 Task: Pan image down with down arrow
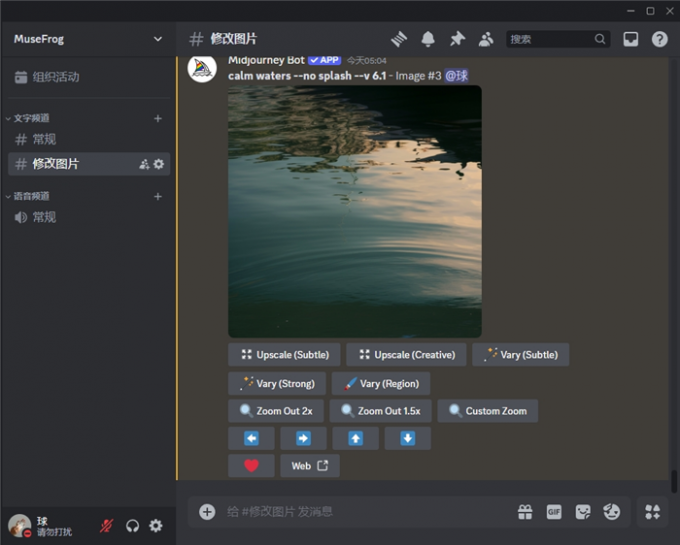407,438
